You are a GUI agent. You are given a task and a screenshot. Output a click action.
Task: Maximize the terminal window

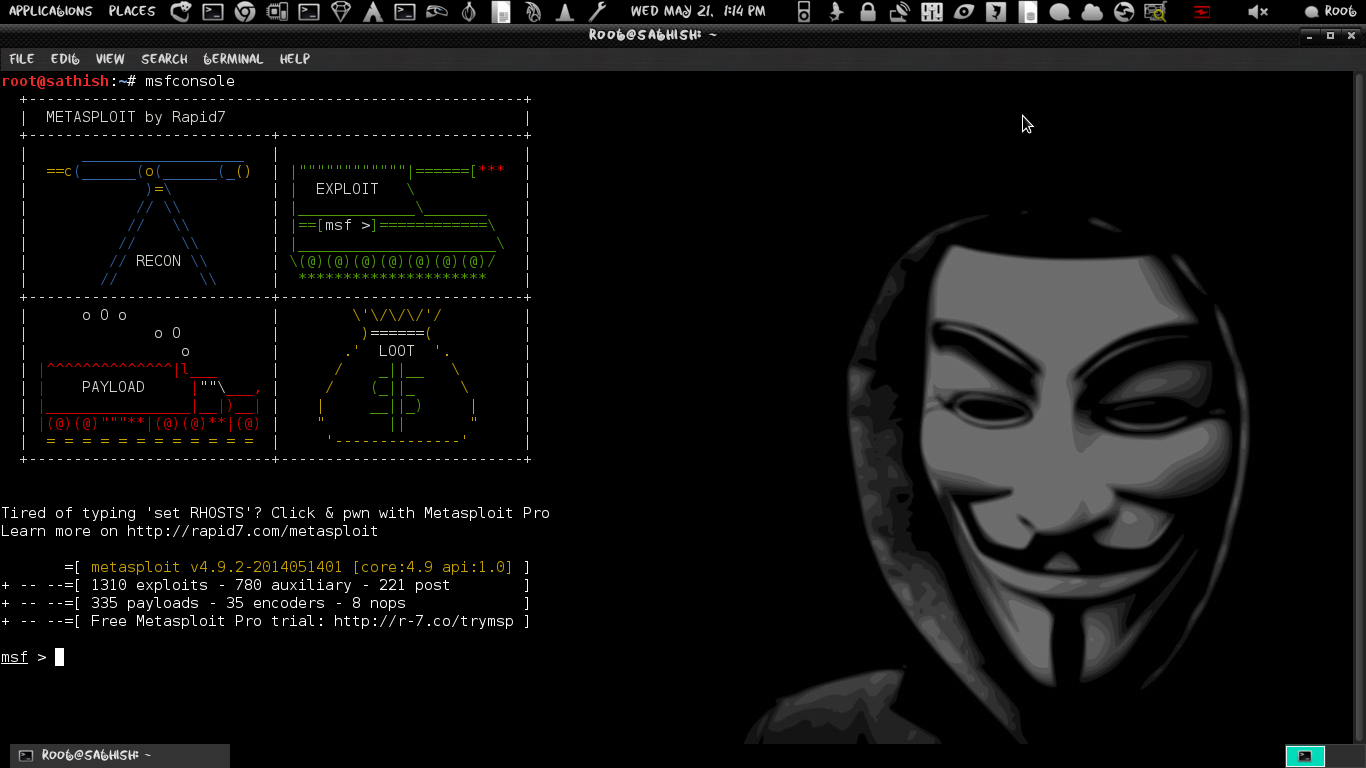coord(1330,35)
